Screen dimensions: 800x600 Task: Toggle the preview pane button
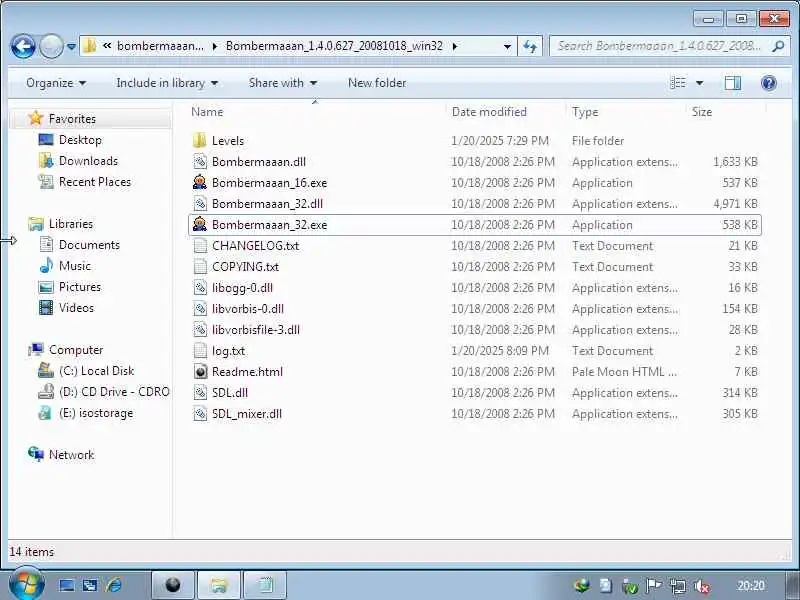point(733,83)
